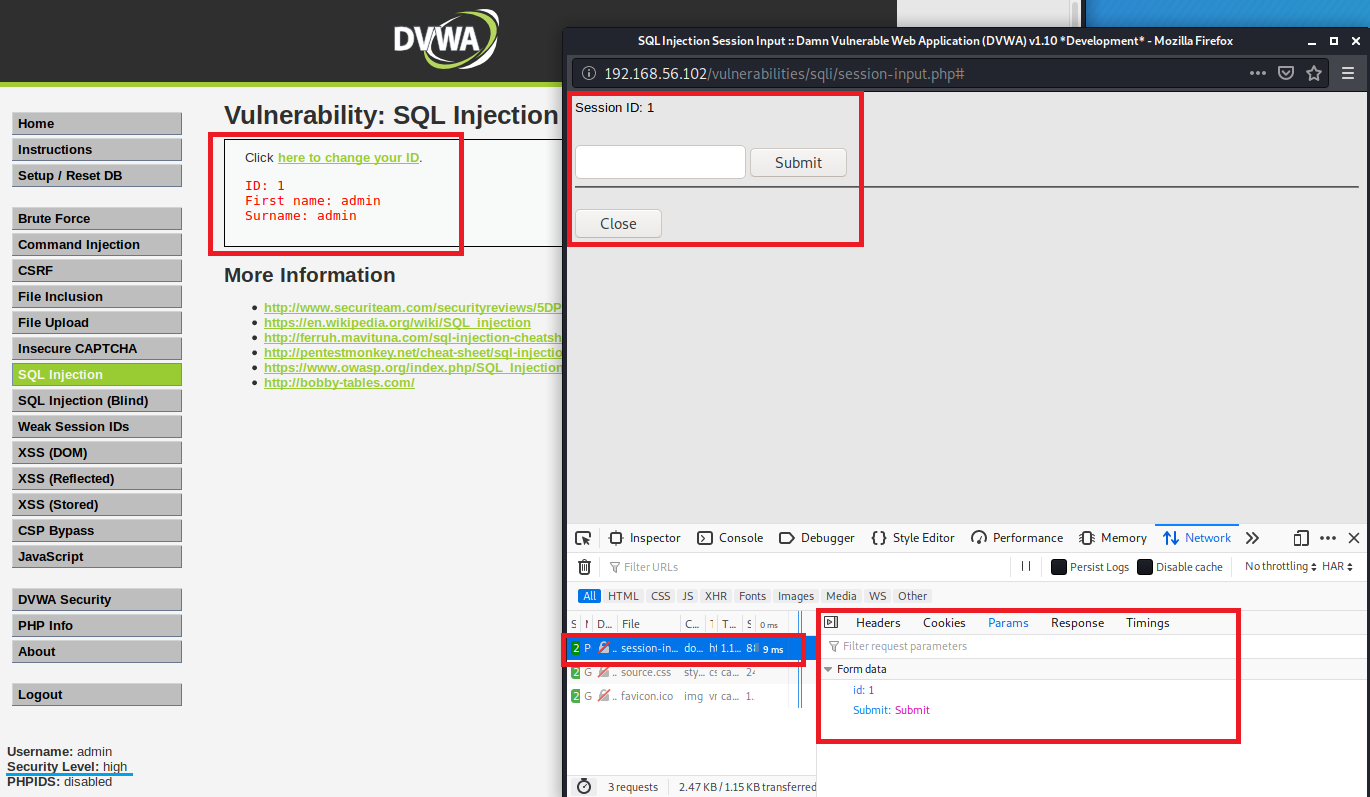The image size is (1370, 797).
Task: Enable Persist Logs checkbox
Action: (x=1059, y=567)
